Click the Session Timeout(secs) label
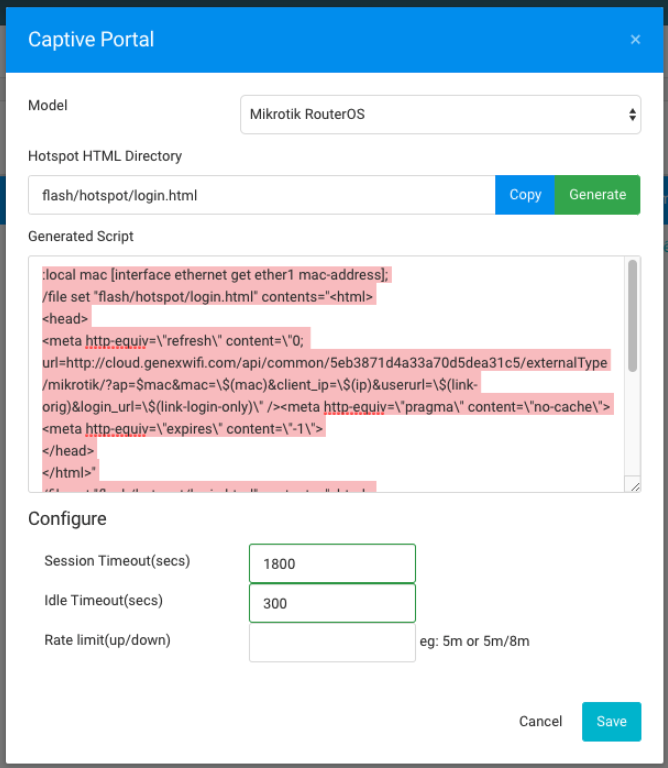 click(x=117, y=561)
